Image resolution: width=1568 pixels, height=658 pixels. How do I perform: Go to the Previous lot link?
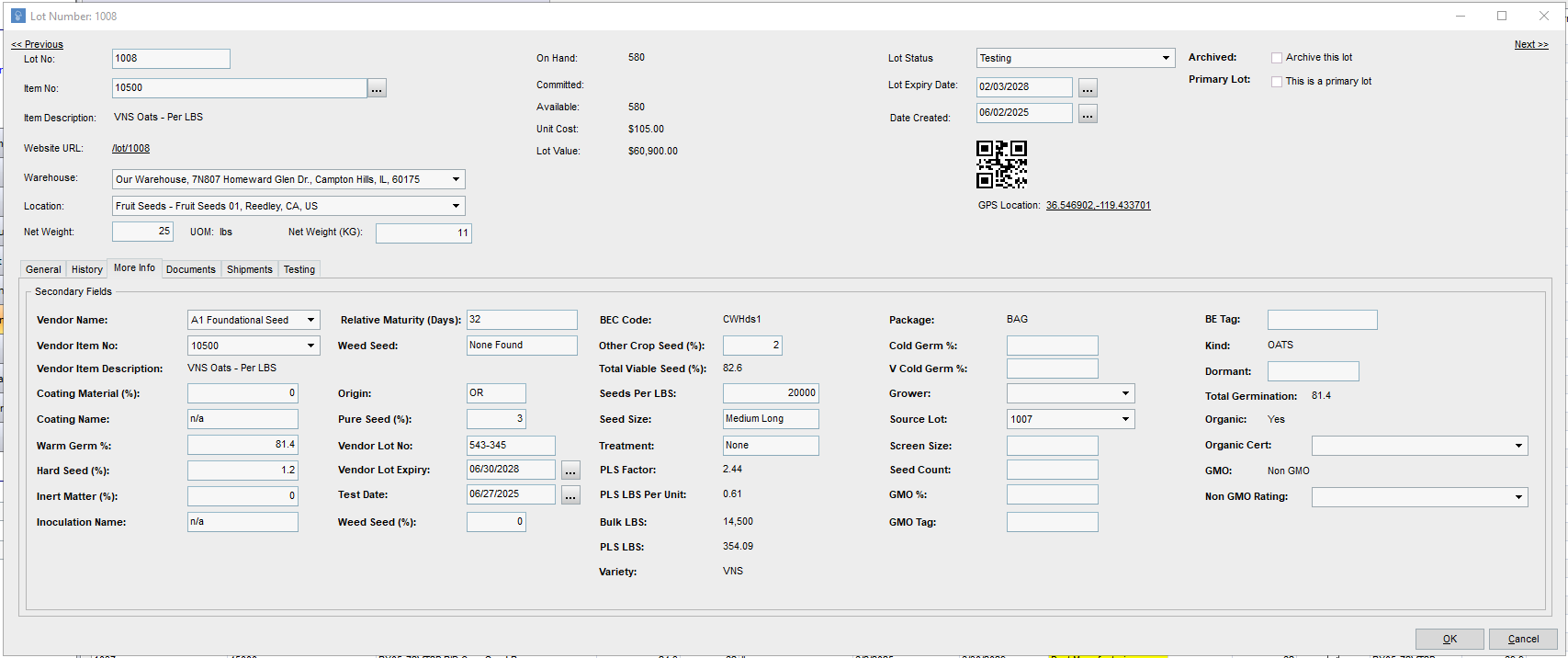[37, 44]
